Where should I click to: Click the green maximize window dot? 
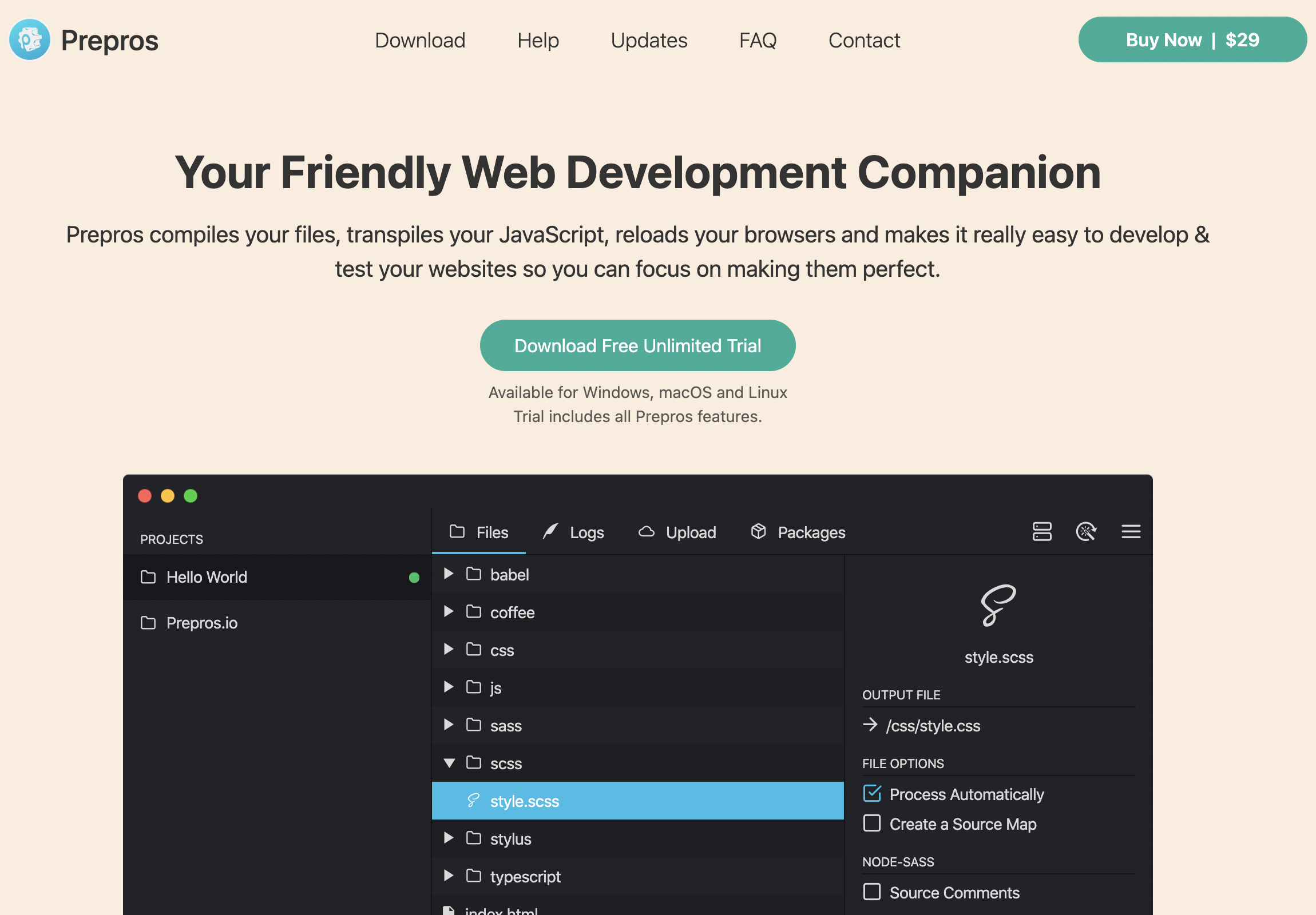click(191, 496)
